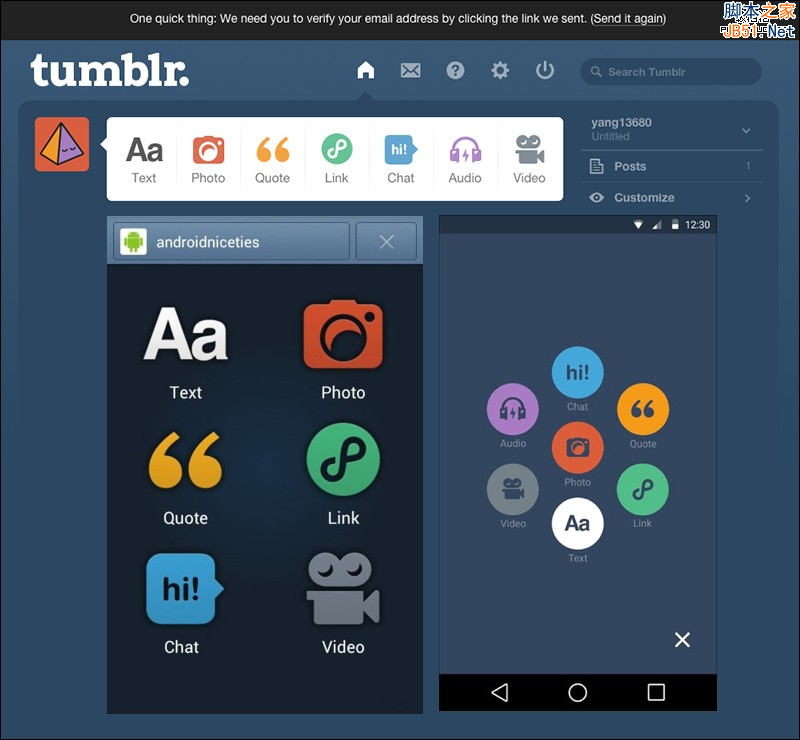Open settings via the gear icon
The image size is (800, 740).
(500, 70)
